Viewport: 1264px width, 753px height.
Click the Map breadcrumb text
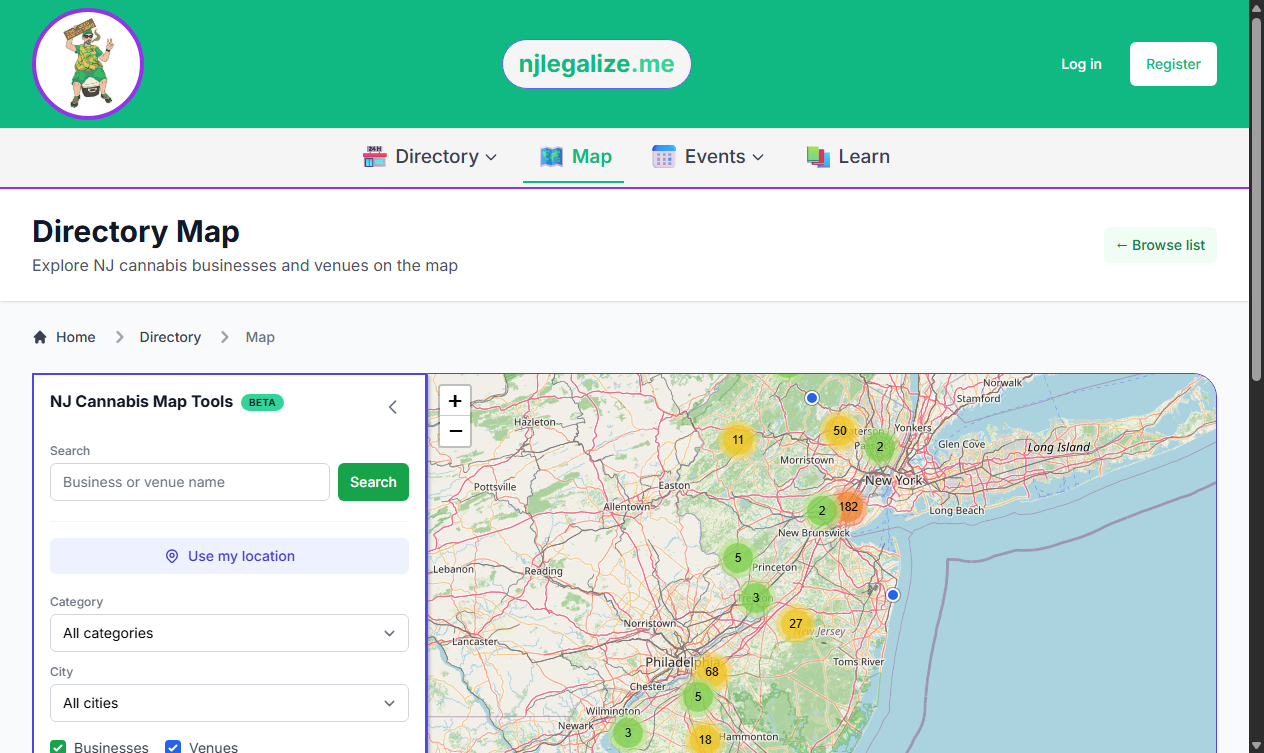pos(260,337)
